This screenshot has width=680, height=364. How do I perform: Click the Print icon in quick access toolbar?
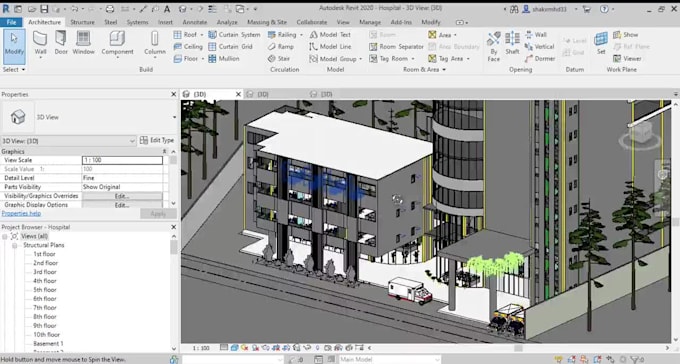coord(110,9)
